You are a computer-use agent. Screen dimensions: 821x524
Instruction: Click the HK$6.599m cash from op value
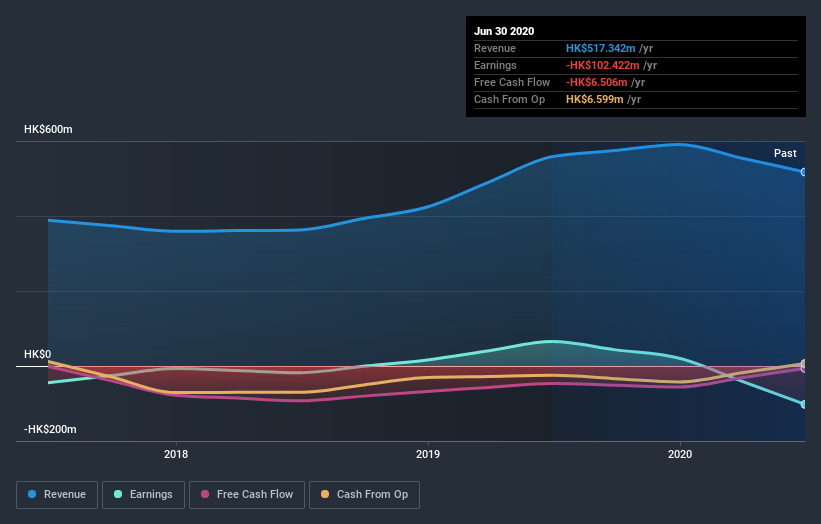point(595,99)
